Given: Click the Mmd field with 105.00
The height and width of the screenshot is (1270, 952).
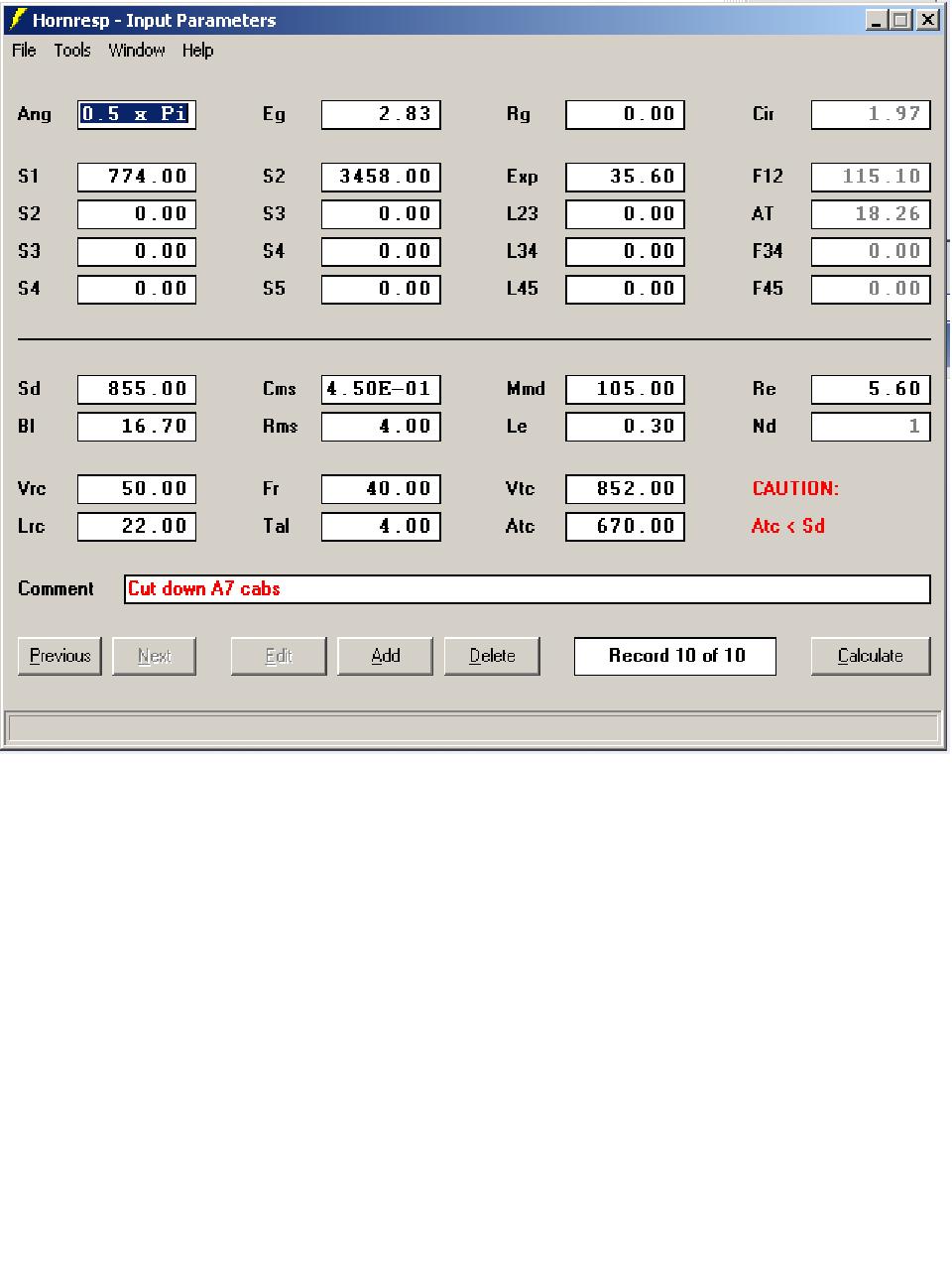Looking at the screenshot, I should [x=625, y=389].
